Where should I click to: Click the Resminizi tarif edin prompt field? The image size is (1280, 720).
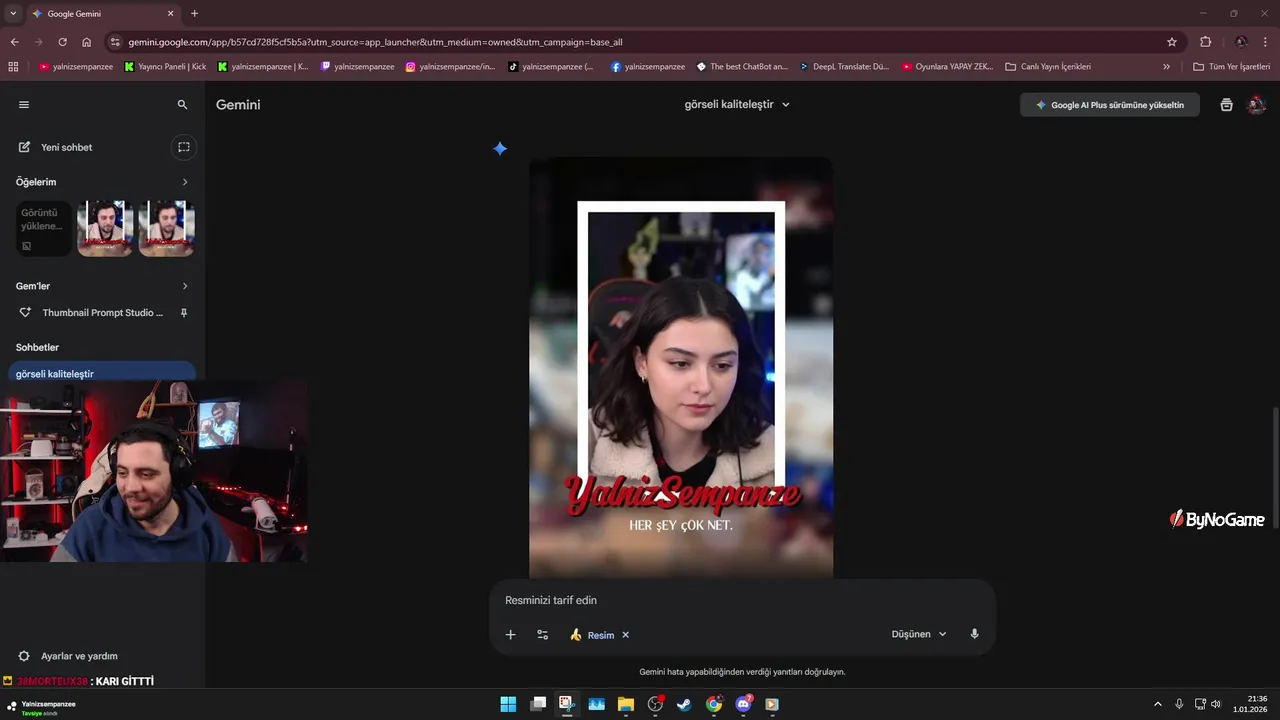[742, 600]
